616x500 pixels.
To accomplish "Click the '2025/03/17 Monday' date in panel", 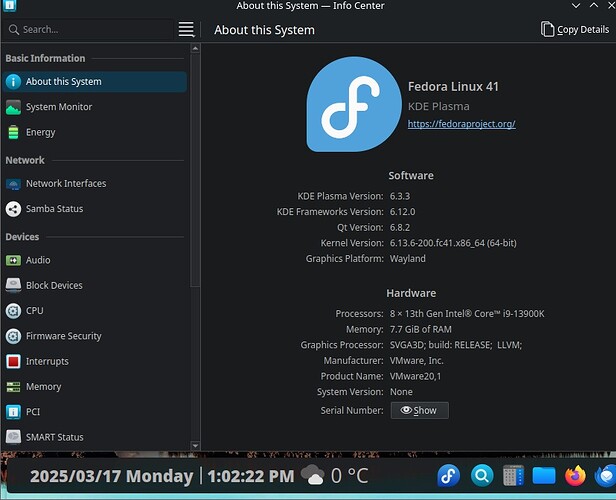I will (112, 476).
